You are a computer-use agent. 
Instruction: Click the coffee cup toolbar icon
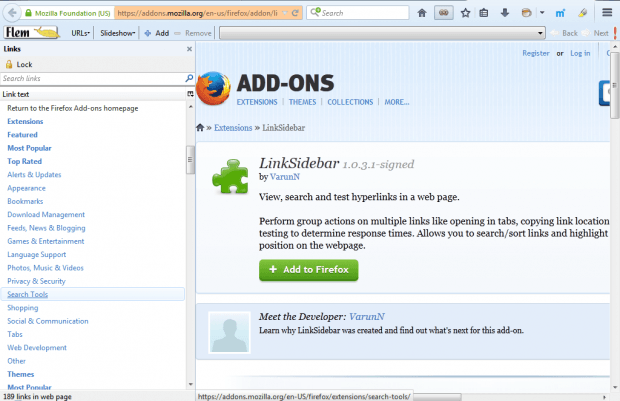pyautogui.click(x=526, y=13)
